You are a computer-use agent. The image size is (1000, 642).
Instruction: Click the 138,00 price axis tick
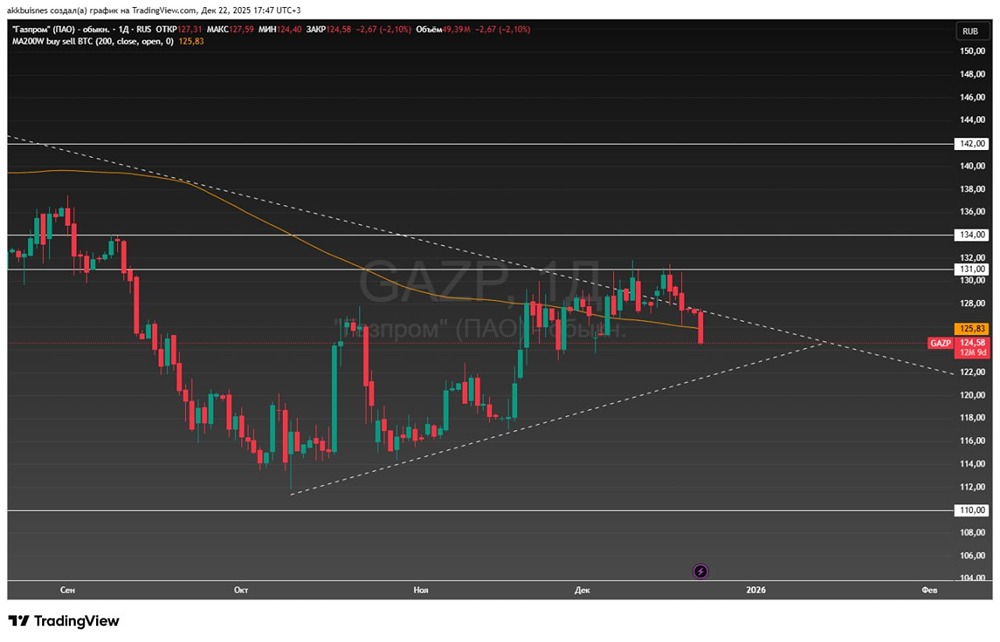pyautogui.click(x=972, y=189)
